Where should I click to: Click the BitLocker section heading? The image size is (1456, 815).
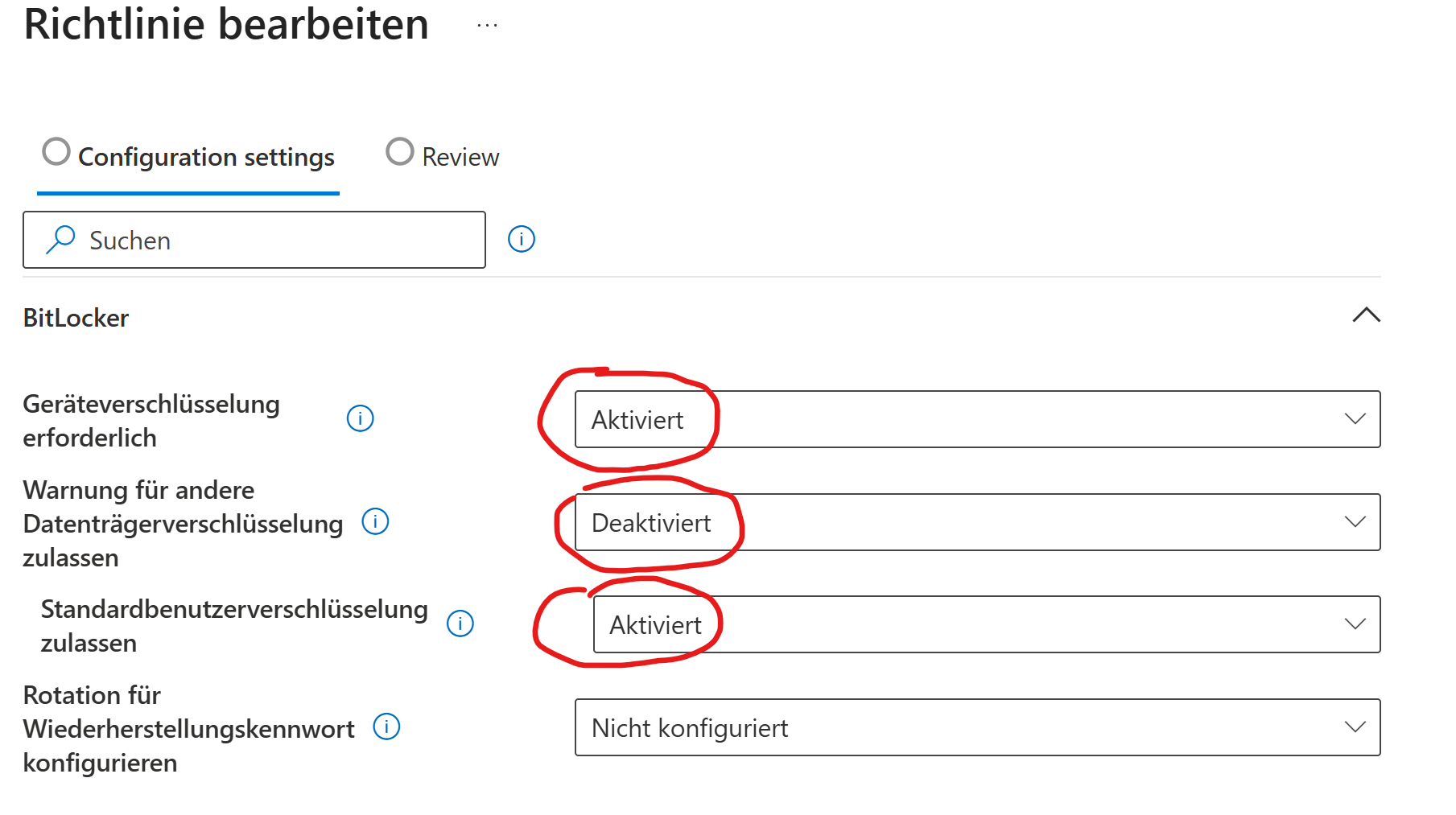coord(76,318)
